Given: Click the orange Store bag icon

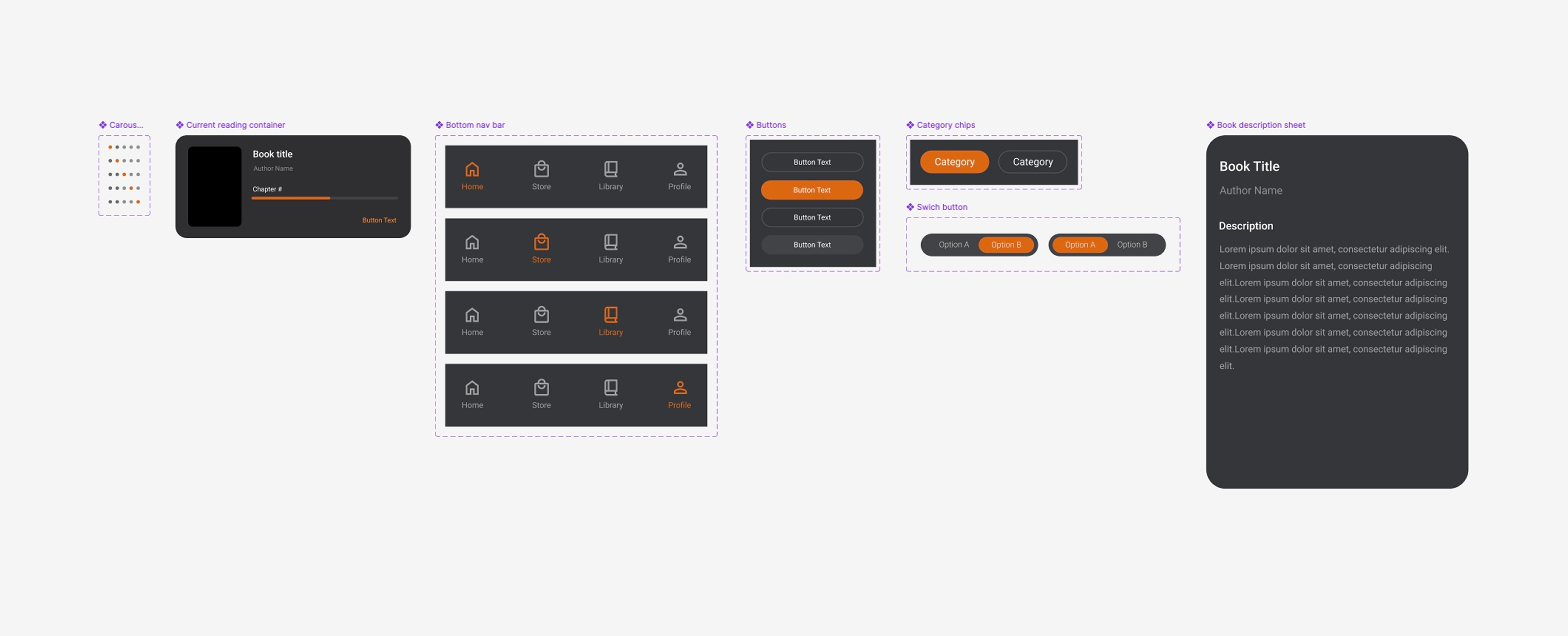Looking at the screenshot, I should tap(541, 242).
